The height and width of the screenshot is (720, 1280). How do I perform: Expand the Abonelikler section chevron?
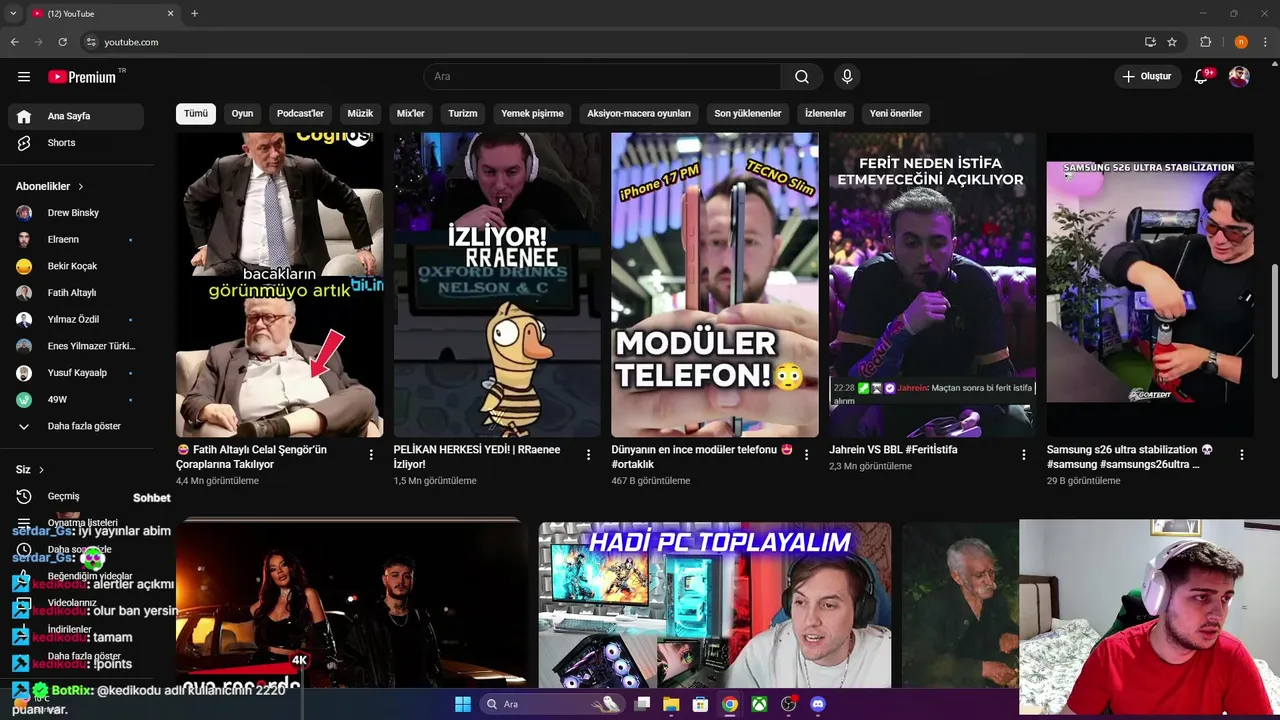click(x=81, y=187)
